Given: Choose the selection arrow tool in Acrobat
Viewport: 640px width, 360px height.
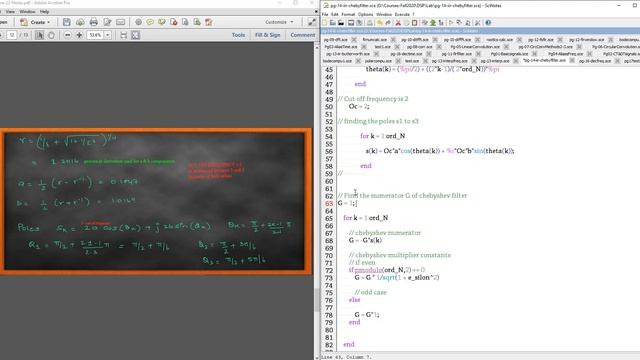Looking at the screenshot, I should point(39,35).
